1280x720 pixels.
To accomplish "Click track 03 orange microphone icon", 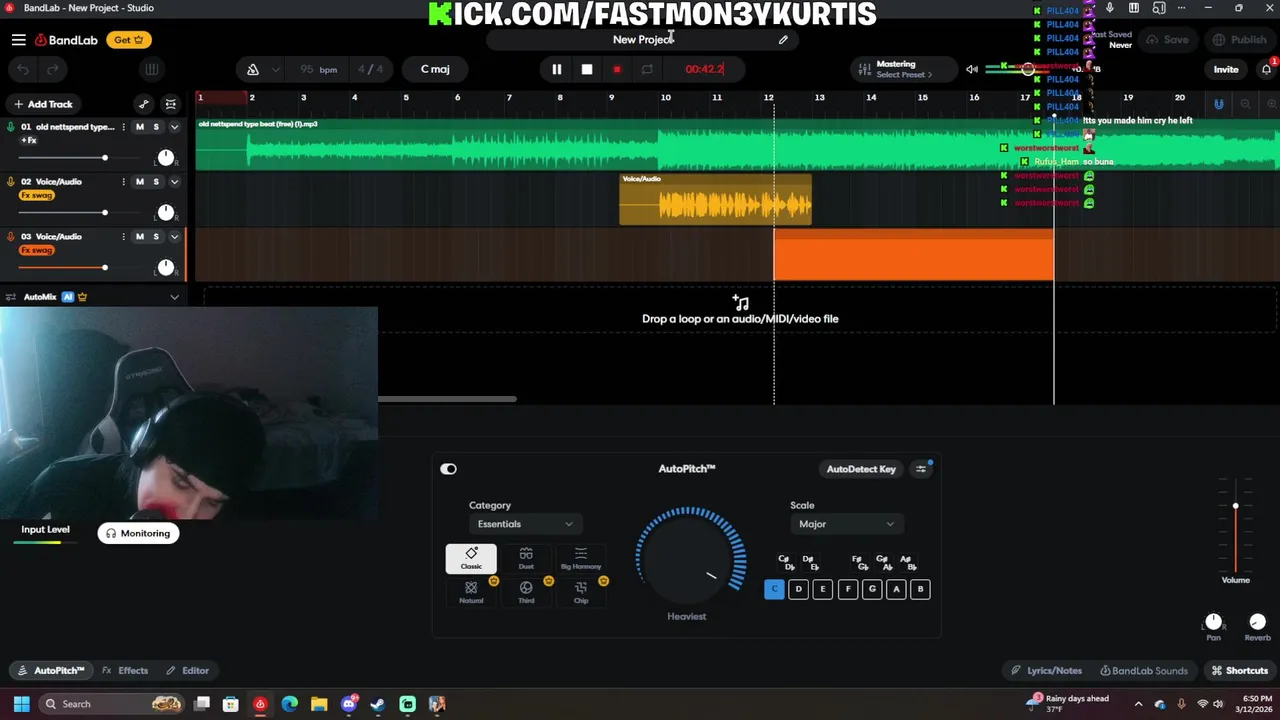I will pos(11,237).
